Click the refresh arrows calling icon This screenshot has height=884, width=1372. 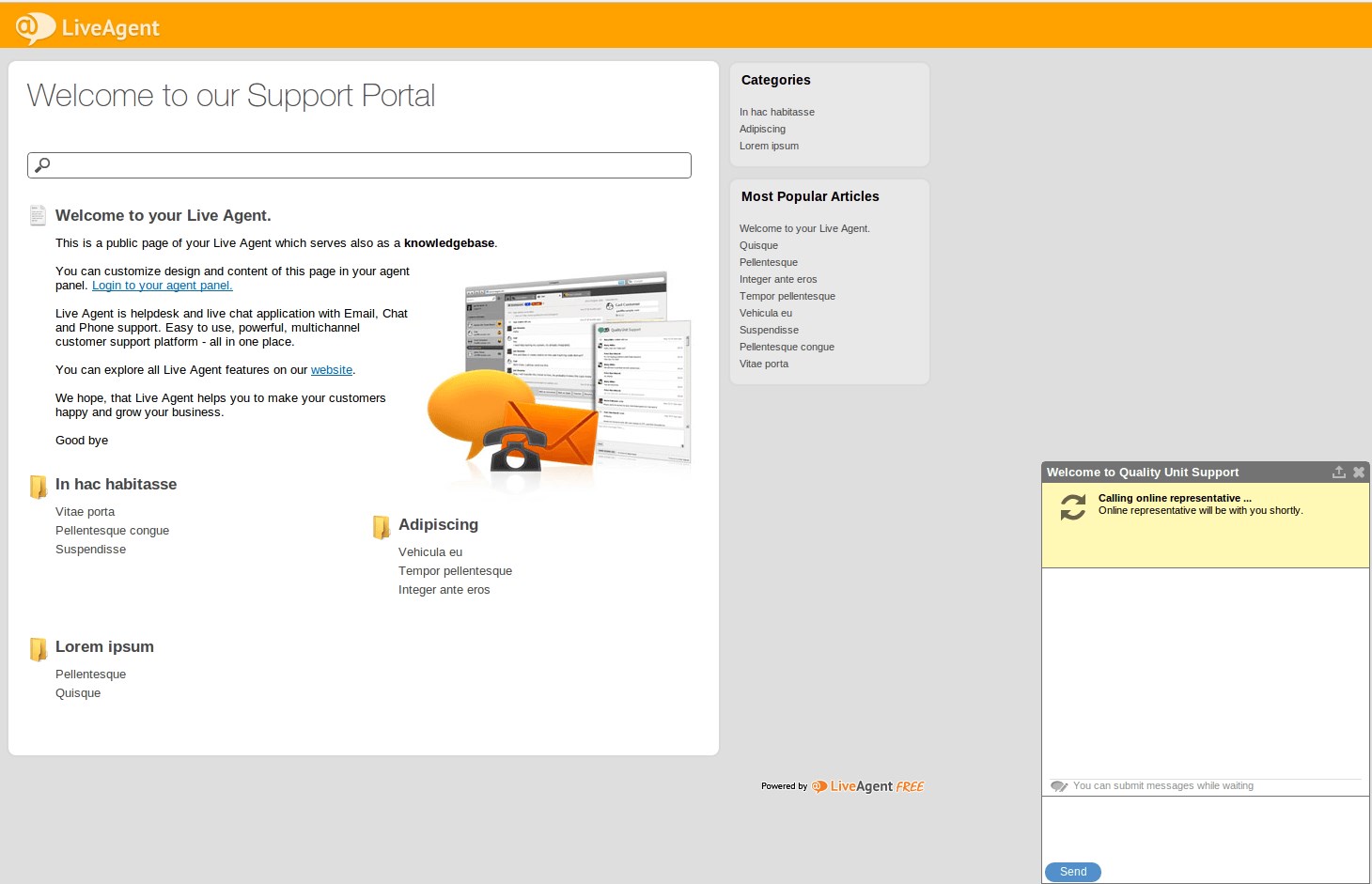1073,507
